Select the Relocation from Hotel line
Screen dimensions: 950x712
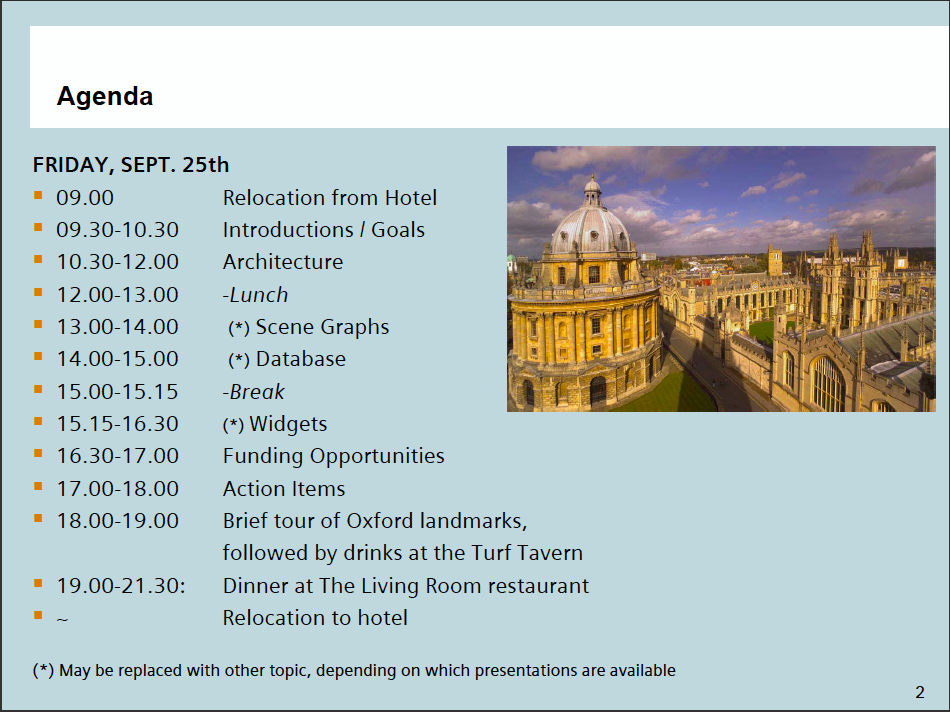pos(329,198)
